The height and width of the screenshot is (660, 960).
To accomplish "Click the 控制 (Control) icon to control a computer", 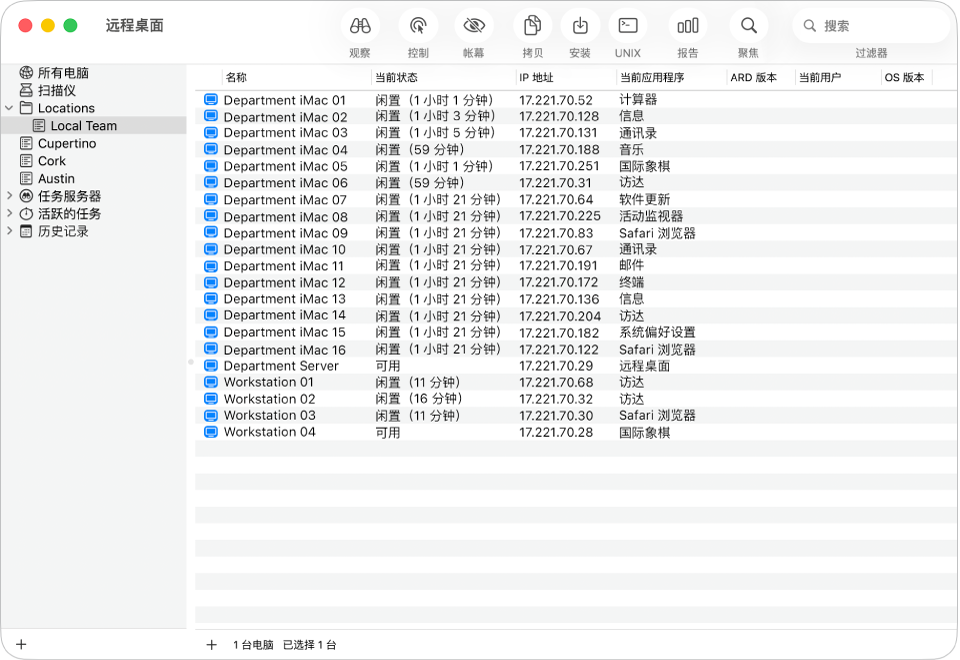I will [x=417, y=25].
